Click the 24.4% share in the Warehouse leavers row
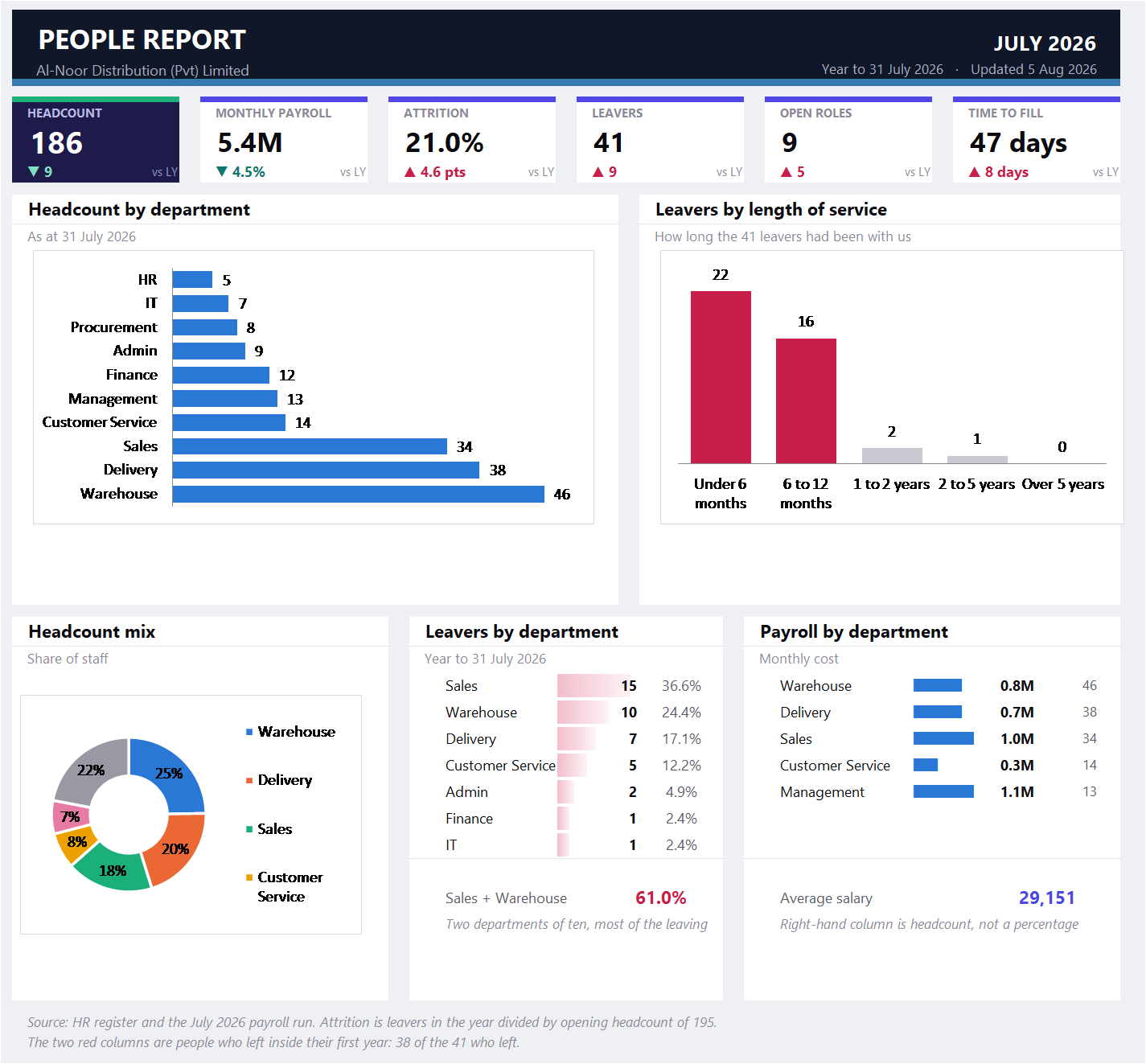The width and height of the screenshot is (1146, 1064). (681, 713)
